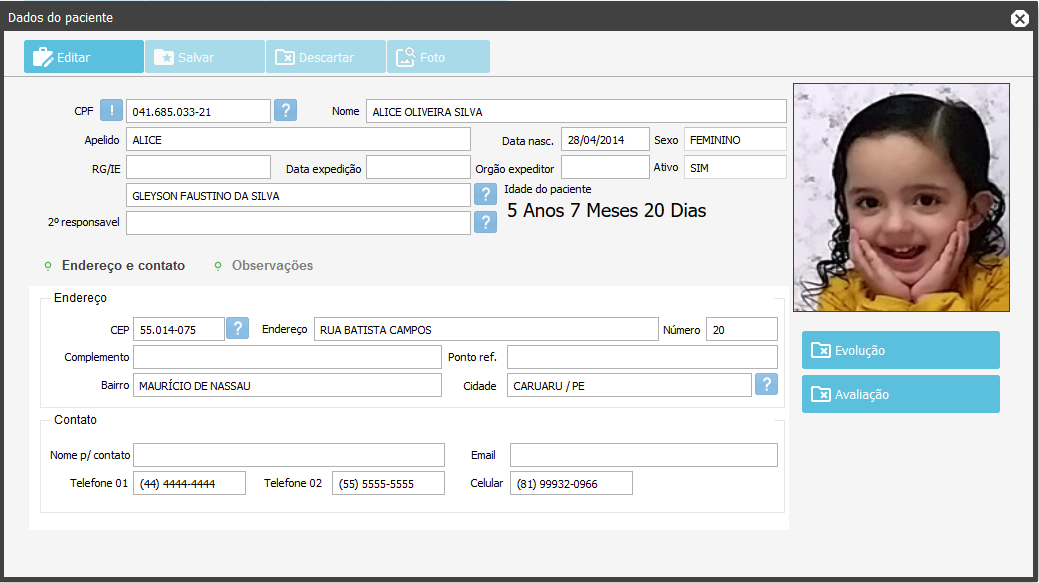Select the Endereço e contato tab

pyautogui.click(x=122, y=266)
